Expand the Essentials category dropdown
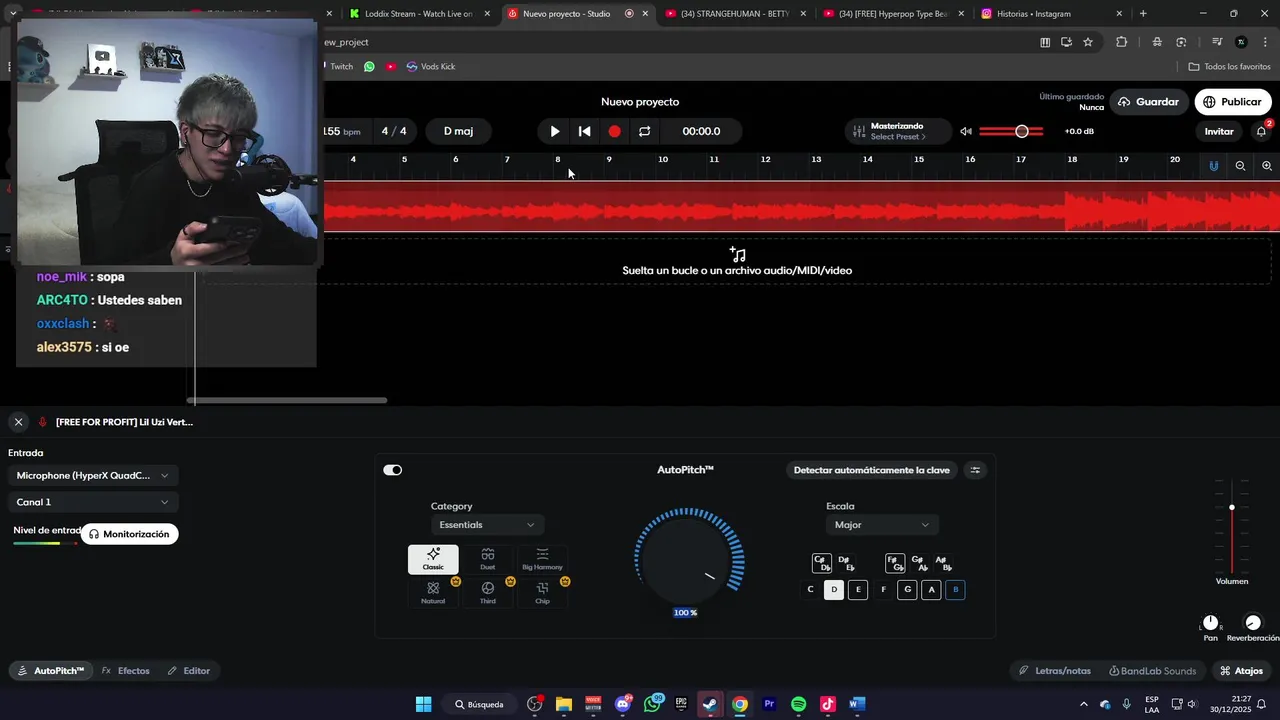This screenshot has width=1280, height=720. click(x=486, y=525)
